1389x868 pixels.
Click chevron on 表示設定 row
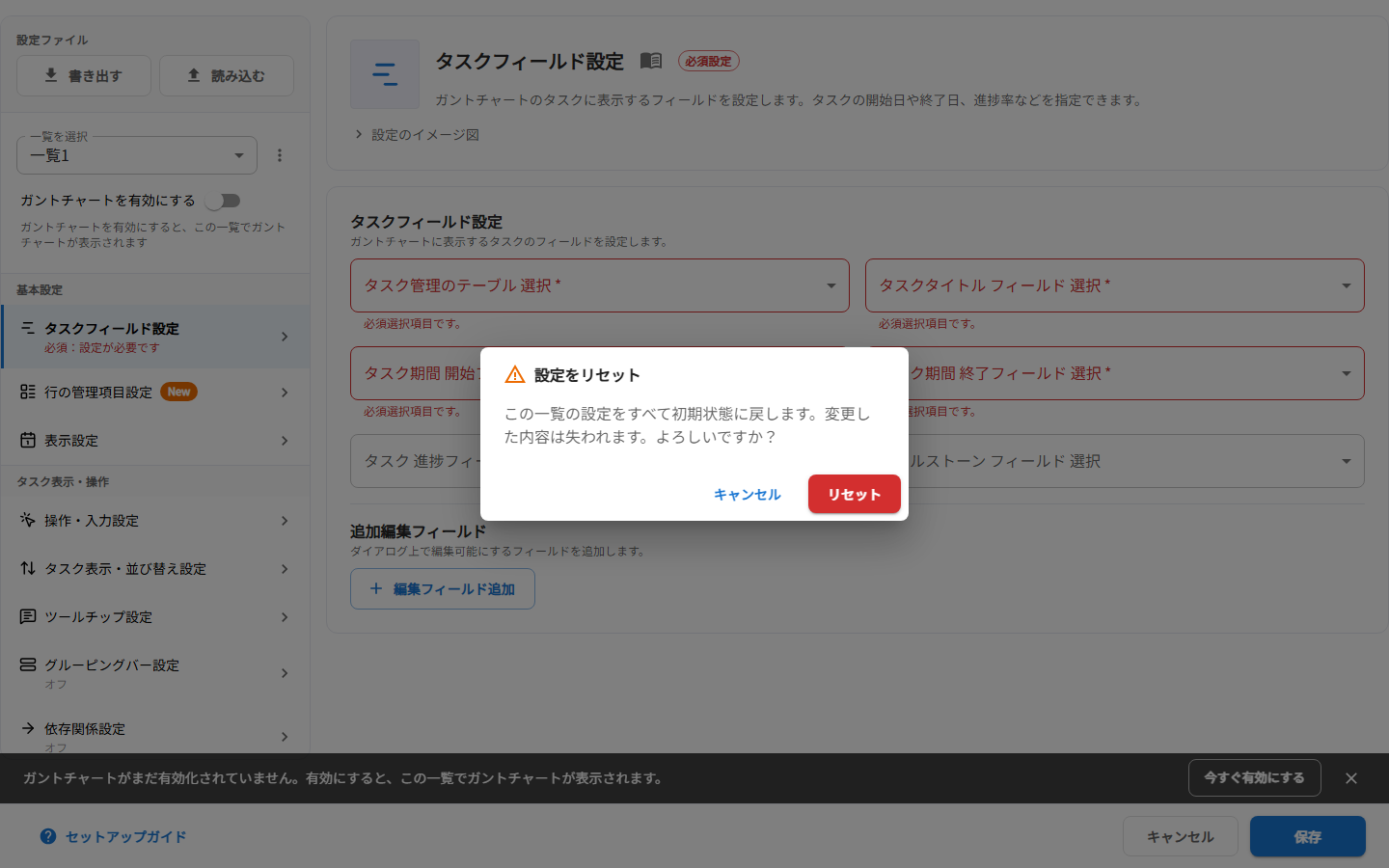point(285,441)
